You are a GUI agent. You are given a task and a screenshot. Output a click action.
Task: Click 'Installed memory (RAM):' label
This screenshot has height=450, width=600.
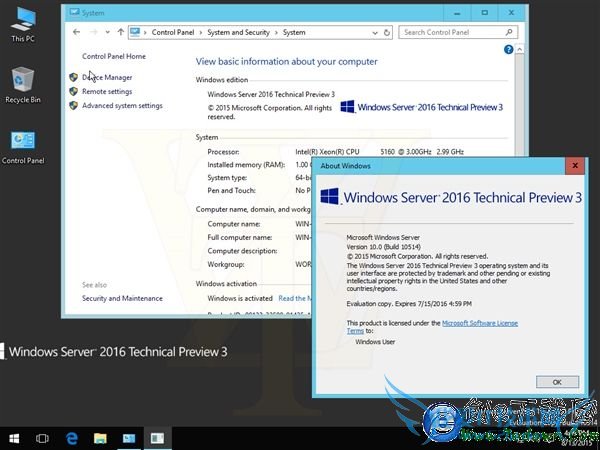click(246, 165)
